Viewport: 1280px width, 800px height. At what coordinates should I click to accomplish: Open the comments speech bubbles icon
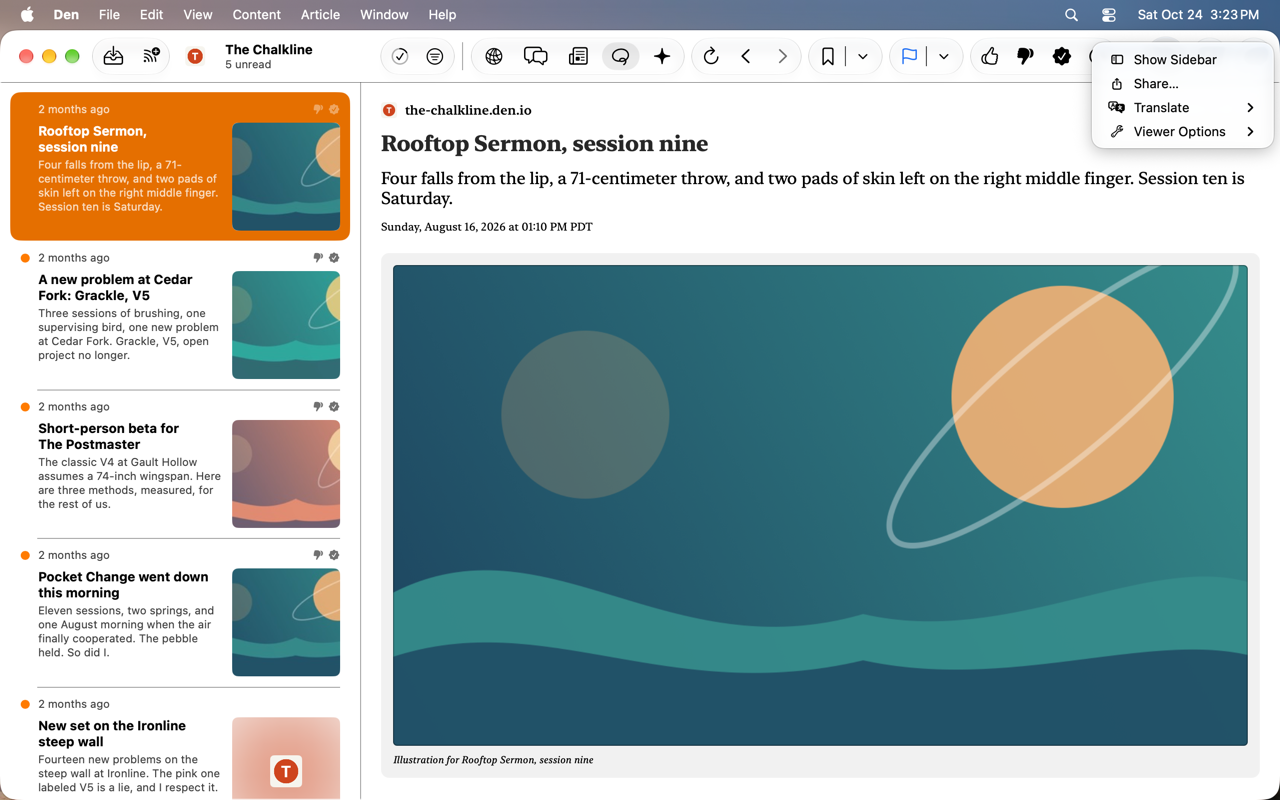click(536, 57)
